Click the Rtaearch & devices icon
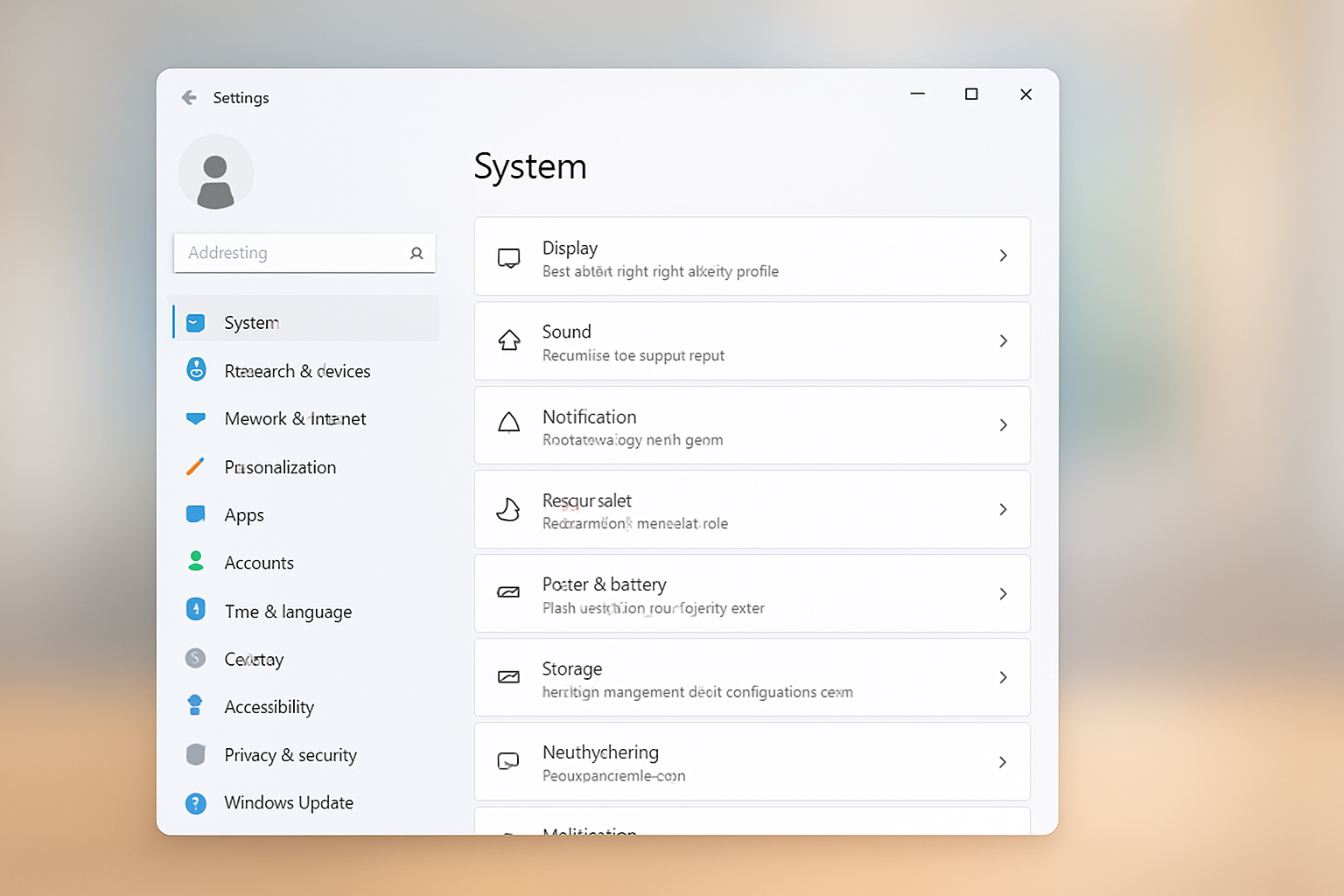The height and width of the screenshot is (896, 1344). (x=197, y=369)
